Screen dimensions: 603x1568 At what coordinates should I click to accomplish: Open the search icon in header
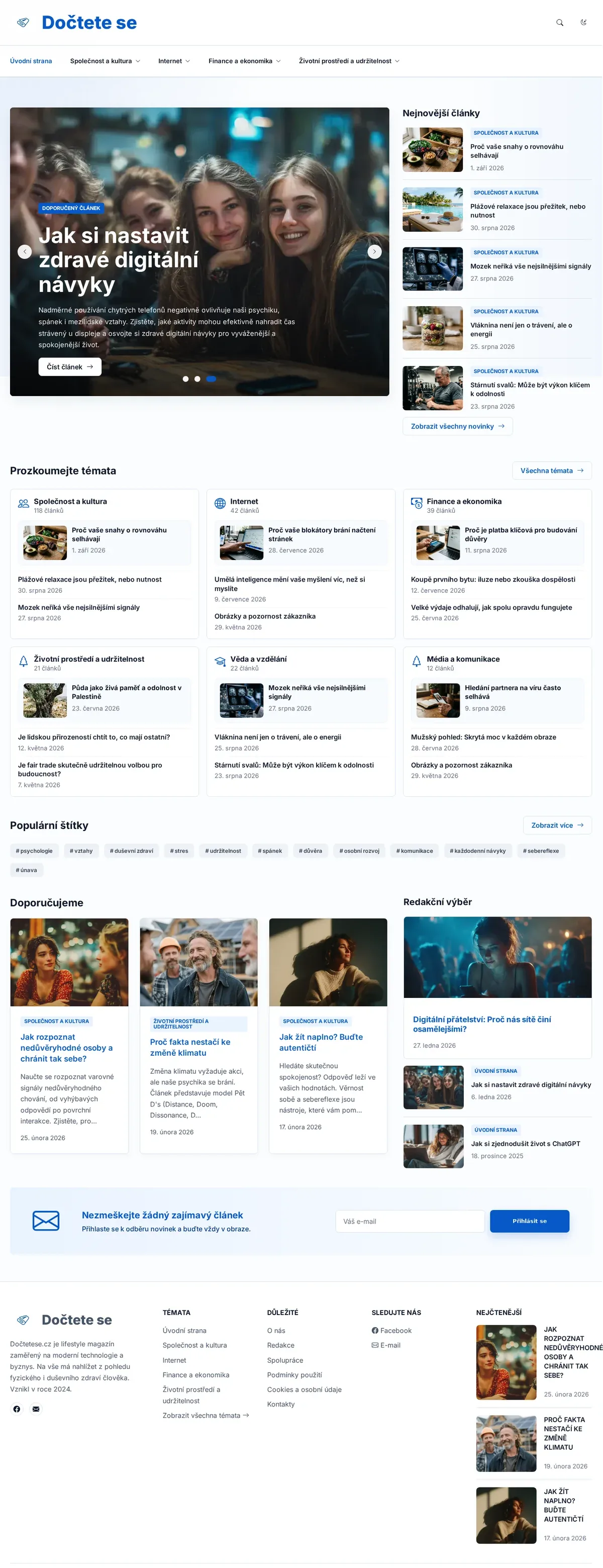point(559,23)
